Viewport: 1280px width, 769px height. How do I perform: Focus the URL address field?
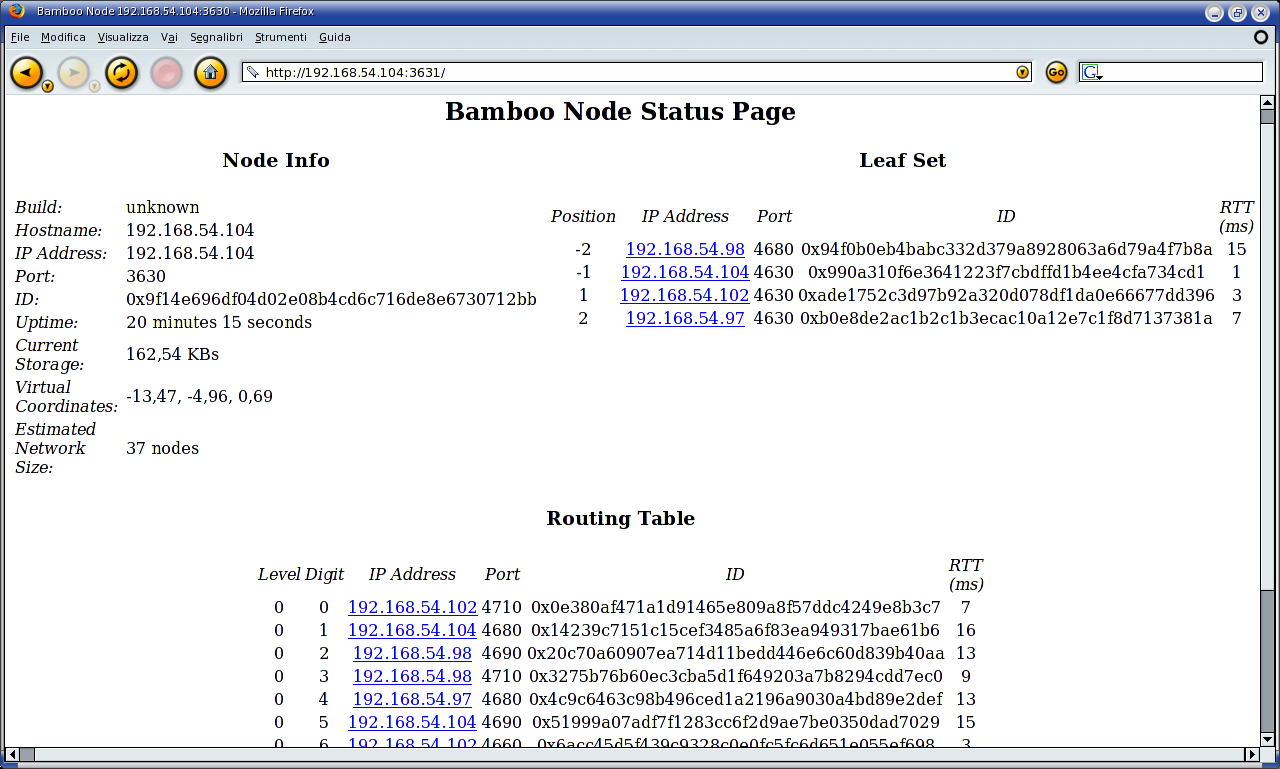[x=638, y=72]
